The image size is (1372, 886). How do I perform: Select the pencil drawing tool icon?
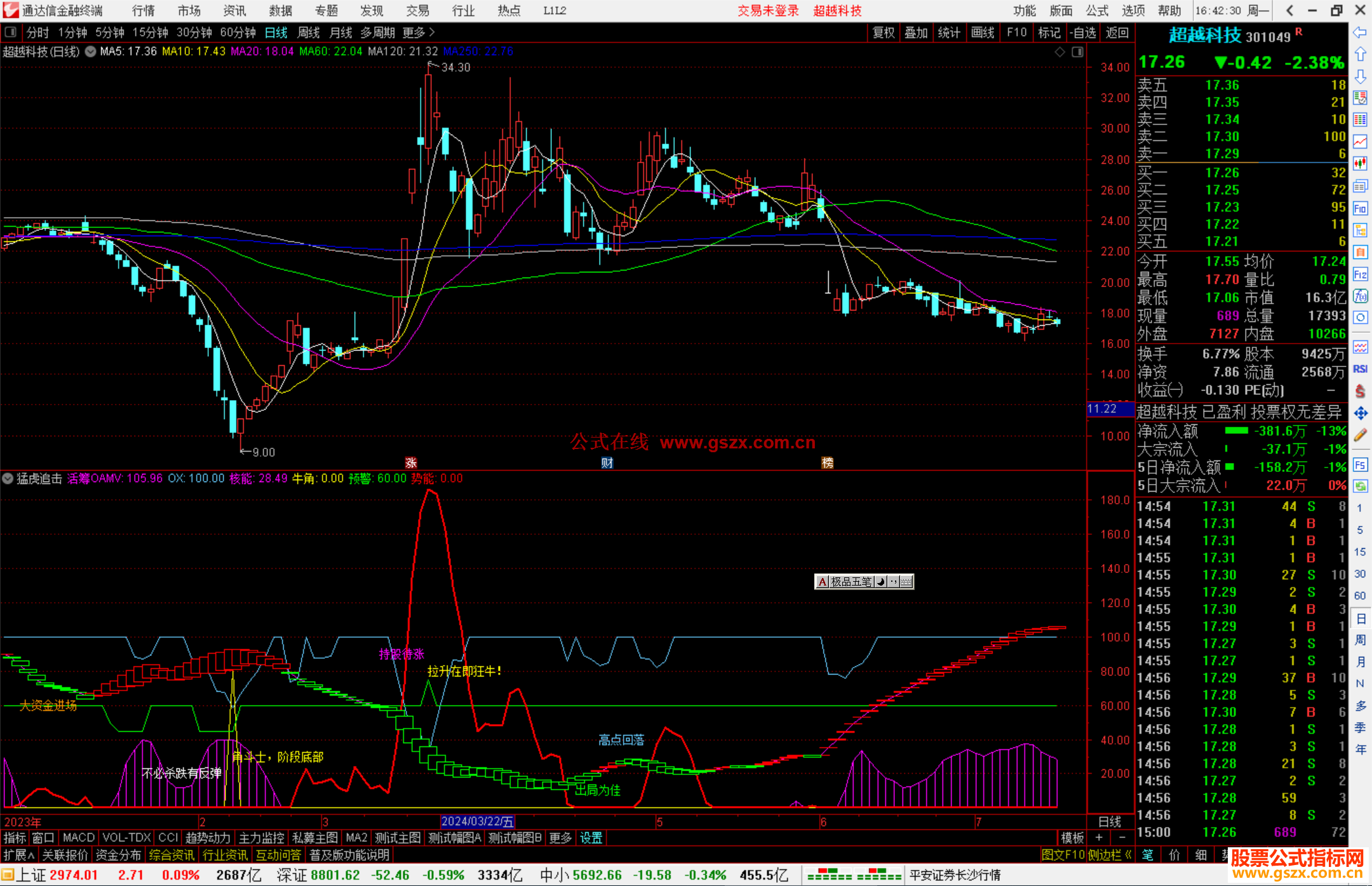tap(1360, 436)
